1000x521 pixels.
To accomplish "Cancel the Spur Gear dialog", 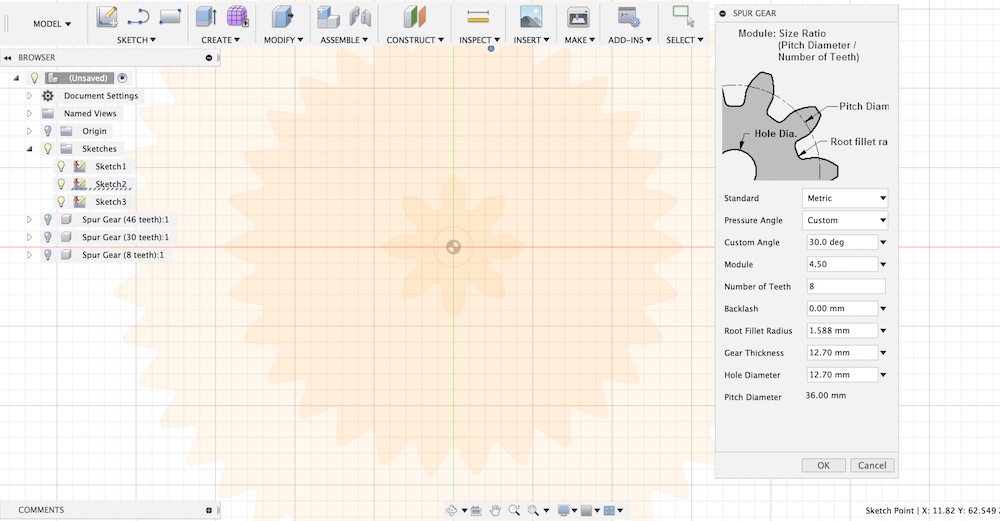I will pyautogui.click(x=872, y=466).
